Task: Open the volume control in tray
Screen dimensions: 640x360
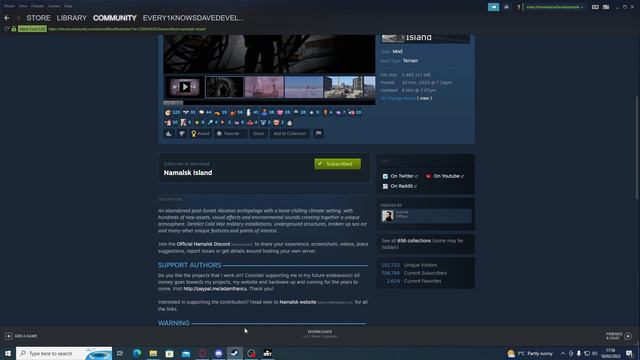Action: (x=595, y=353)
